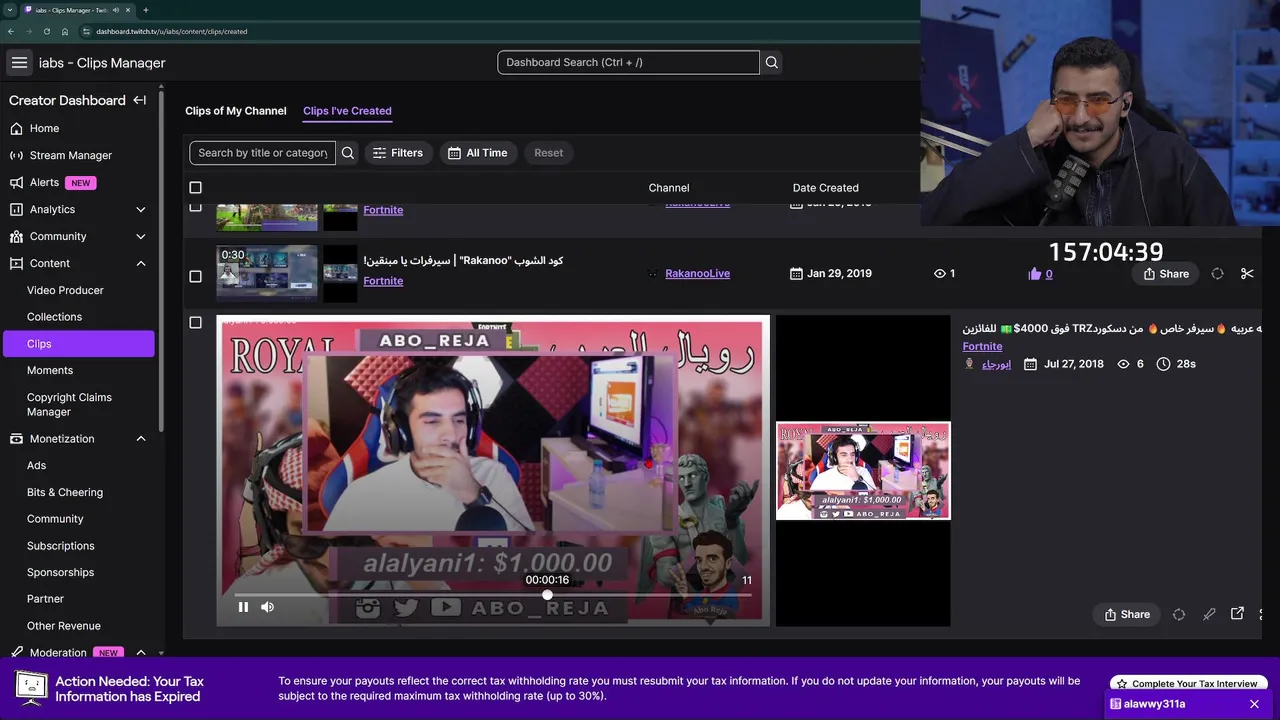Select the Clips I've Created tab

tap(347, 111)
